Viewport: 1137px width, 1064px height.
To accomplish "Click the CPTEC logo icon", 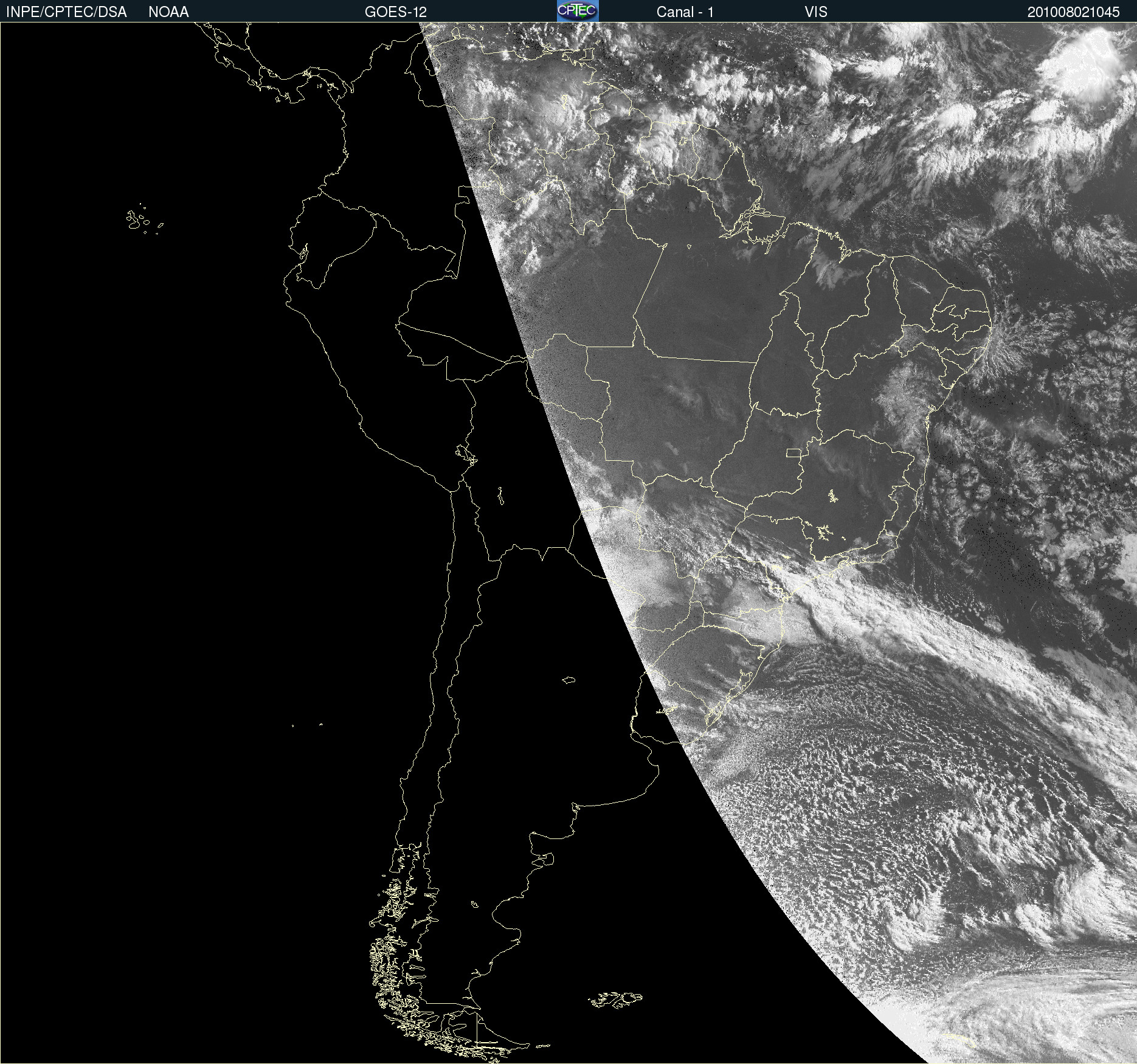I will [578, 11].
